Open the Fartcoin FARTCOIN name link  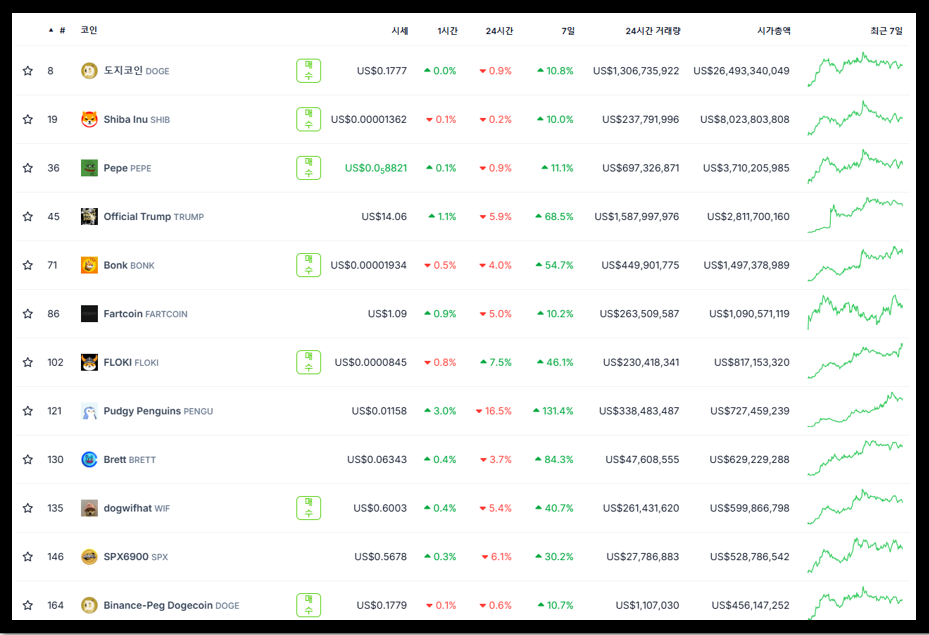(145, 314)
